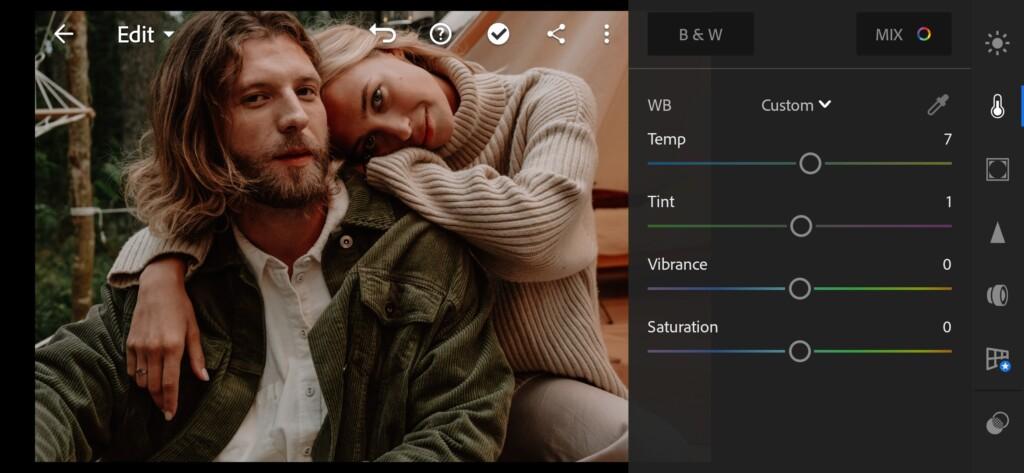The image size is (1024, 473).
Task: Open the Edit mode dropdown
Action: 145,34
